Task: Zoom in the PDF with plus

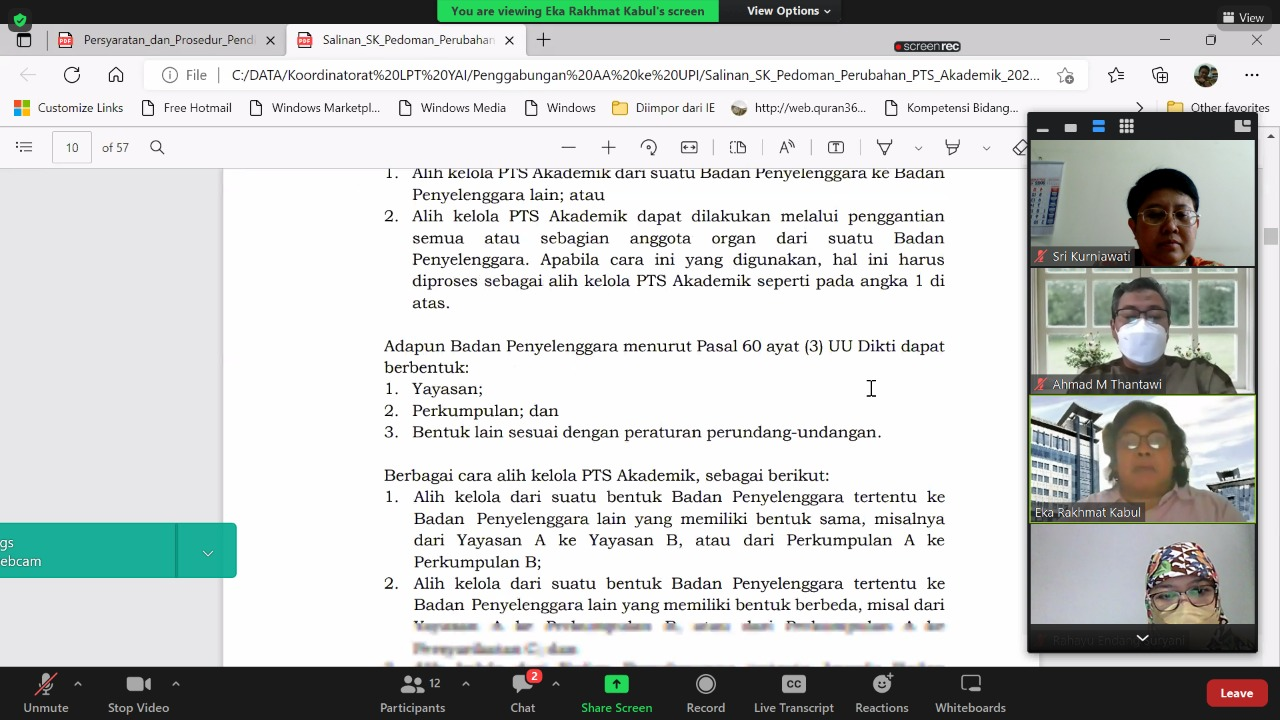Action: click(x=608, y=147)
